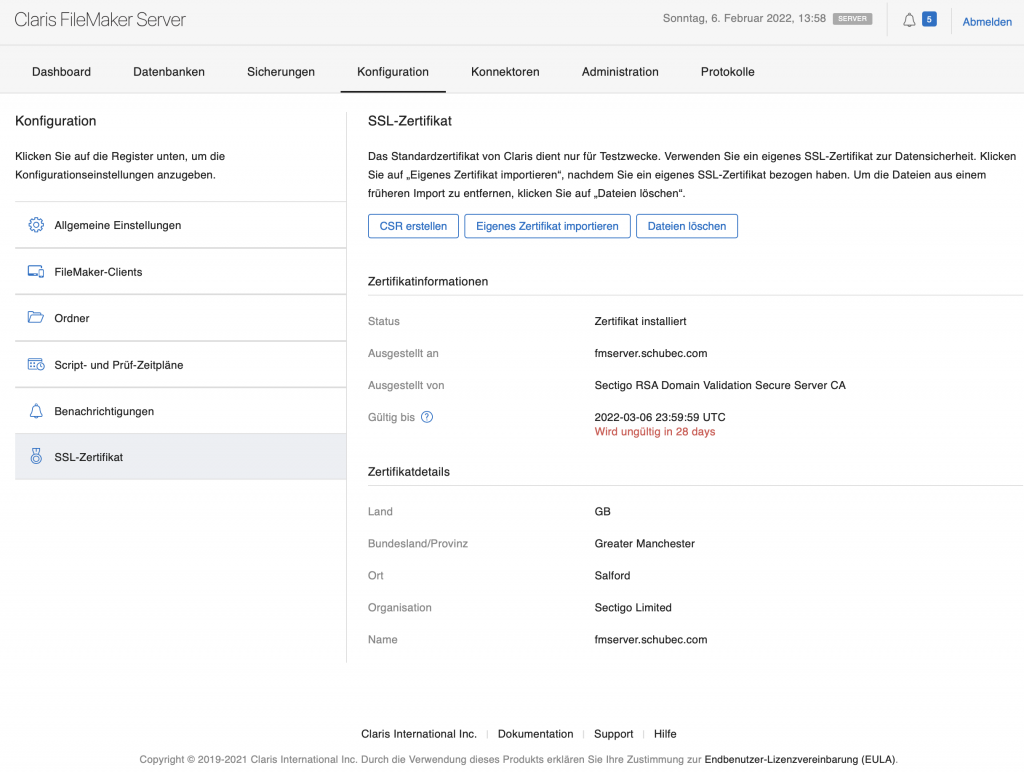Click the Ausgestellt von label
The image size is (1024, 773).
406,385
